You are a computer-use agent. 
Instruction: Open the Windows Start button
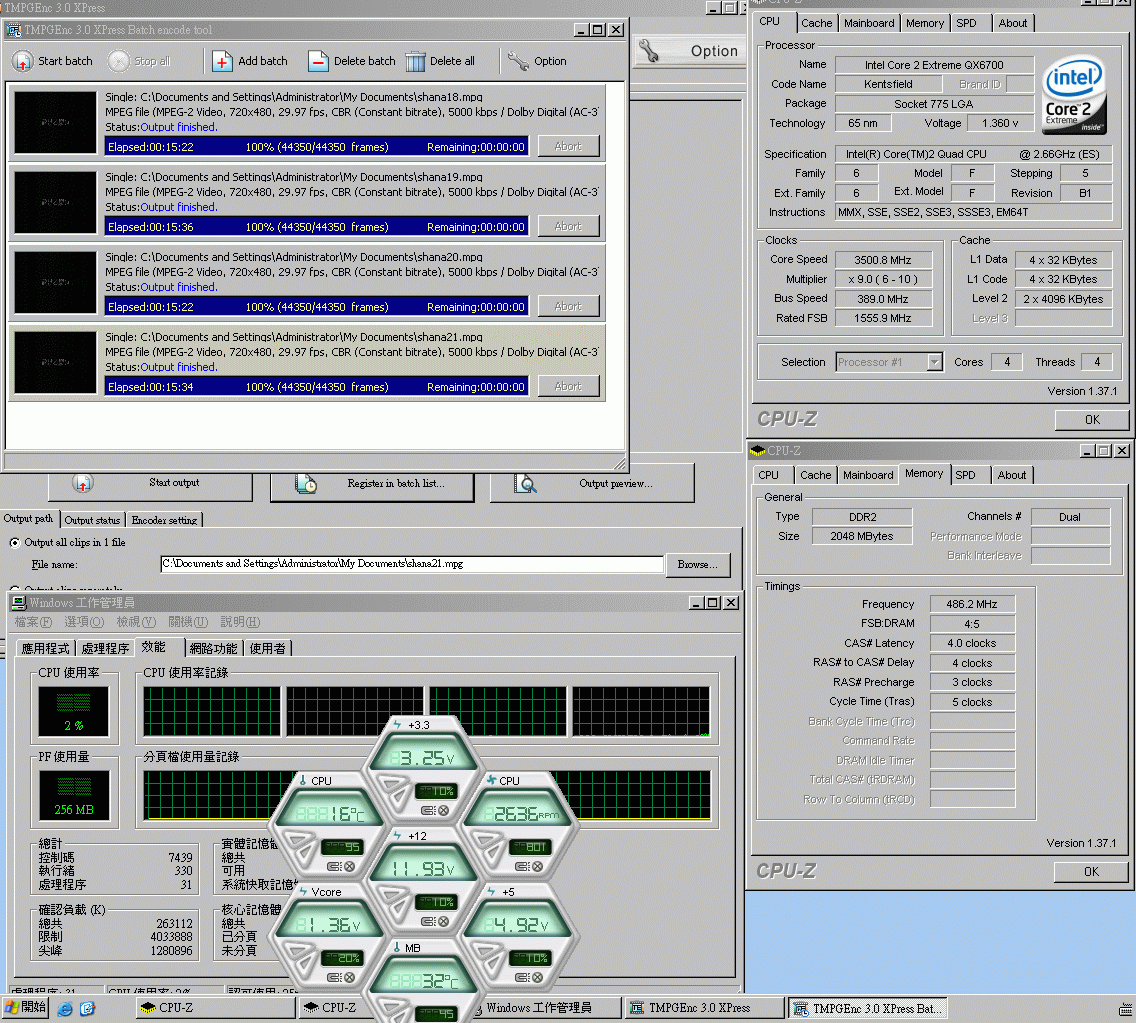click(25, 1007)
